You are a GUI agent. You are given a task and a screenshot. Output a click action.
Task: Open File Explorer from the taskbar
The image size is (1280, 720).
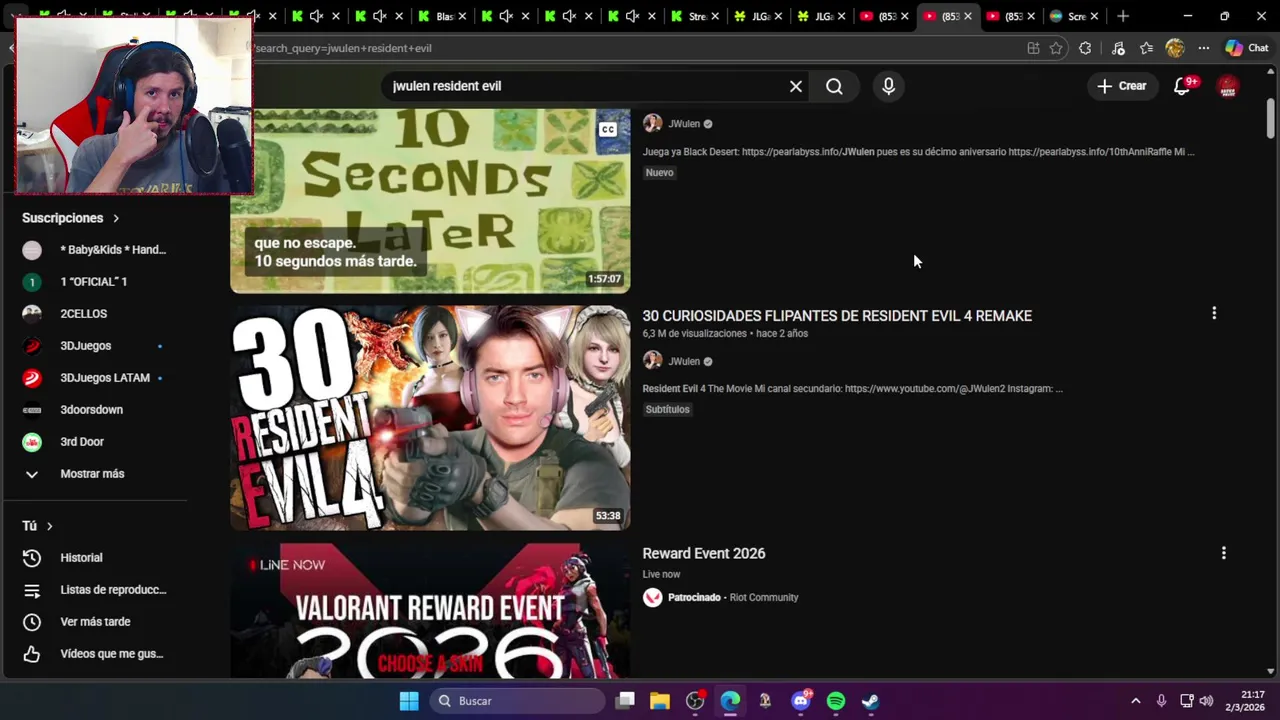659,701
